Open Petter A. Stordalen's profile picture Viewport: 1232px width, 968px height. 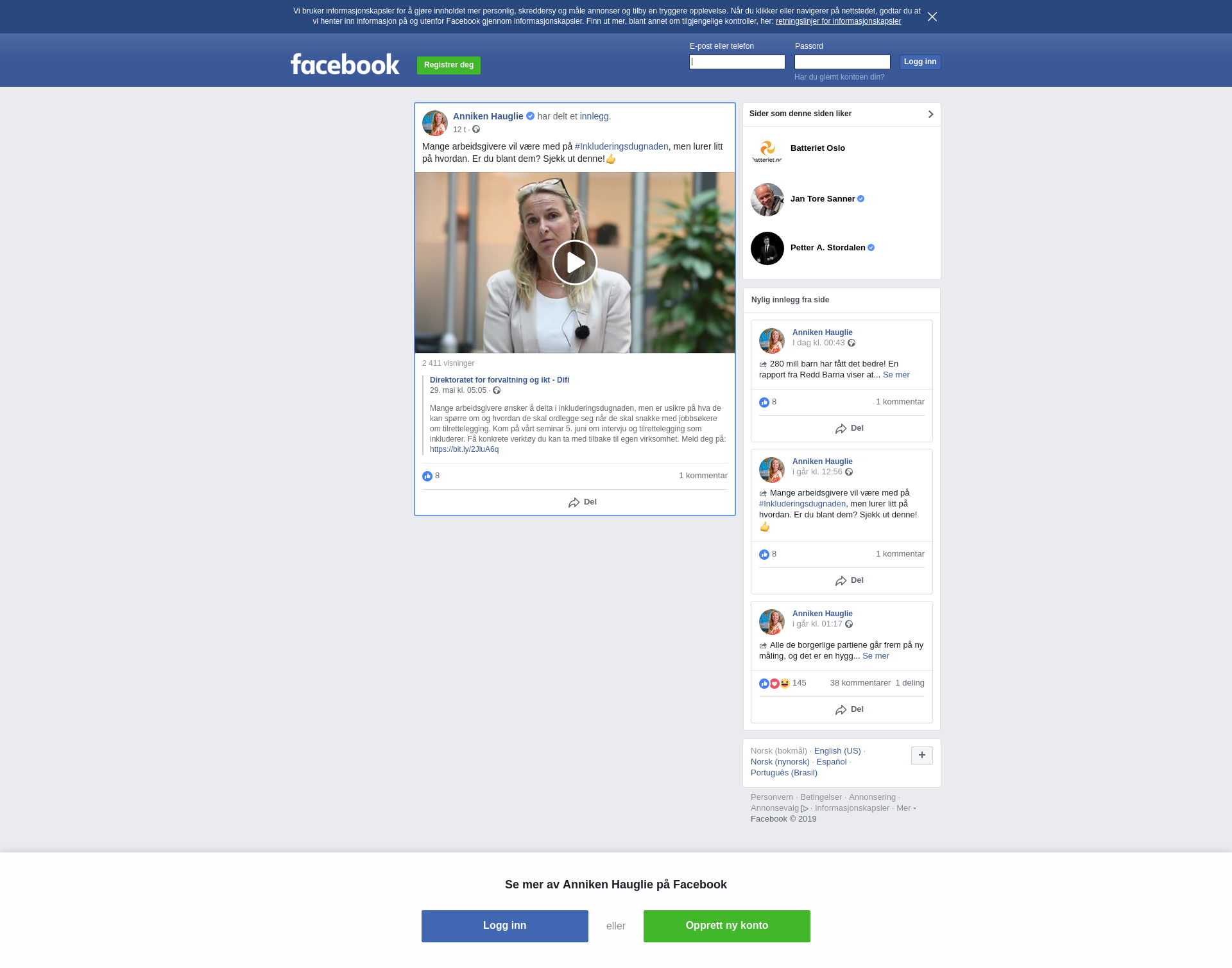click(767, 248)
